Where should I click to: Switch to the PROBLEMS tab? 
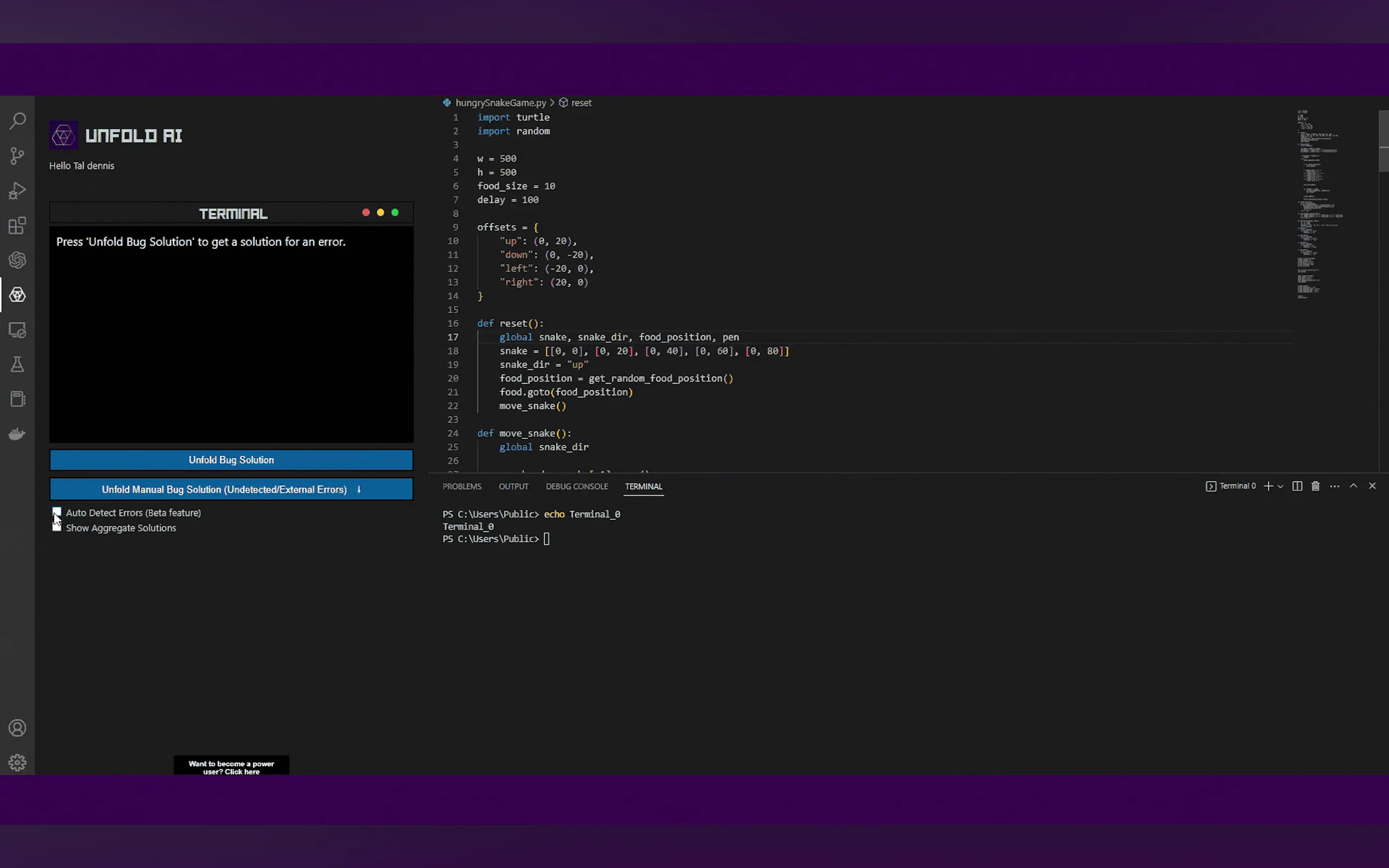[x=462, y=486]
